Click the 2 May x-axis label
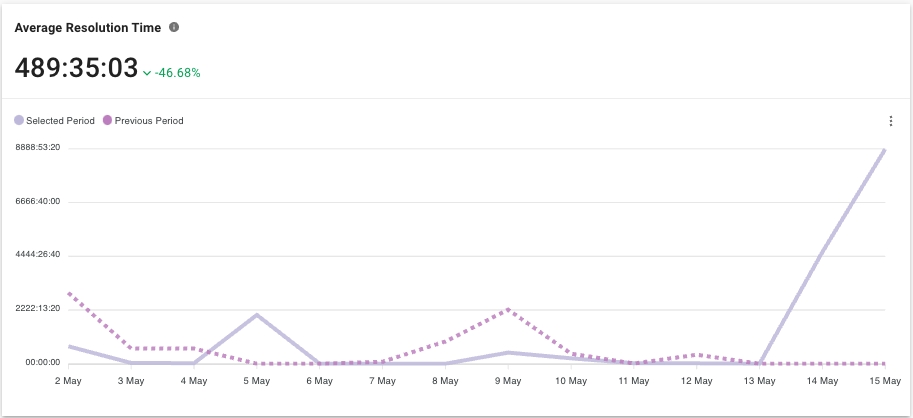Viewport: 913px width, 418px height. point(69,381)
